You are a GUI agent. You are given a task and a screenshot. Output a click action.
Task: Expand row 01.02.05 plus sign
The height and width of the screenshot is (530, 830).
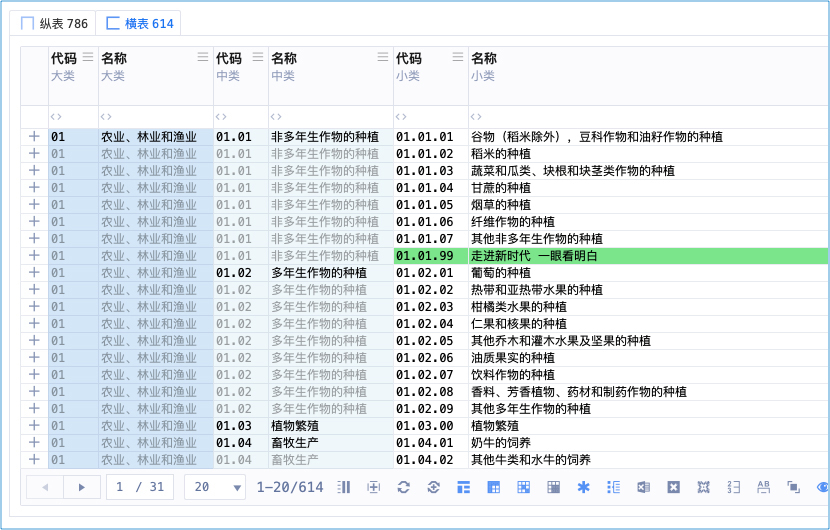tap(34, 340)
